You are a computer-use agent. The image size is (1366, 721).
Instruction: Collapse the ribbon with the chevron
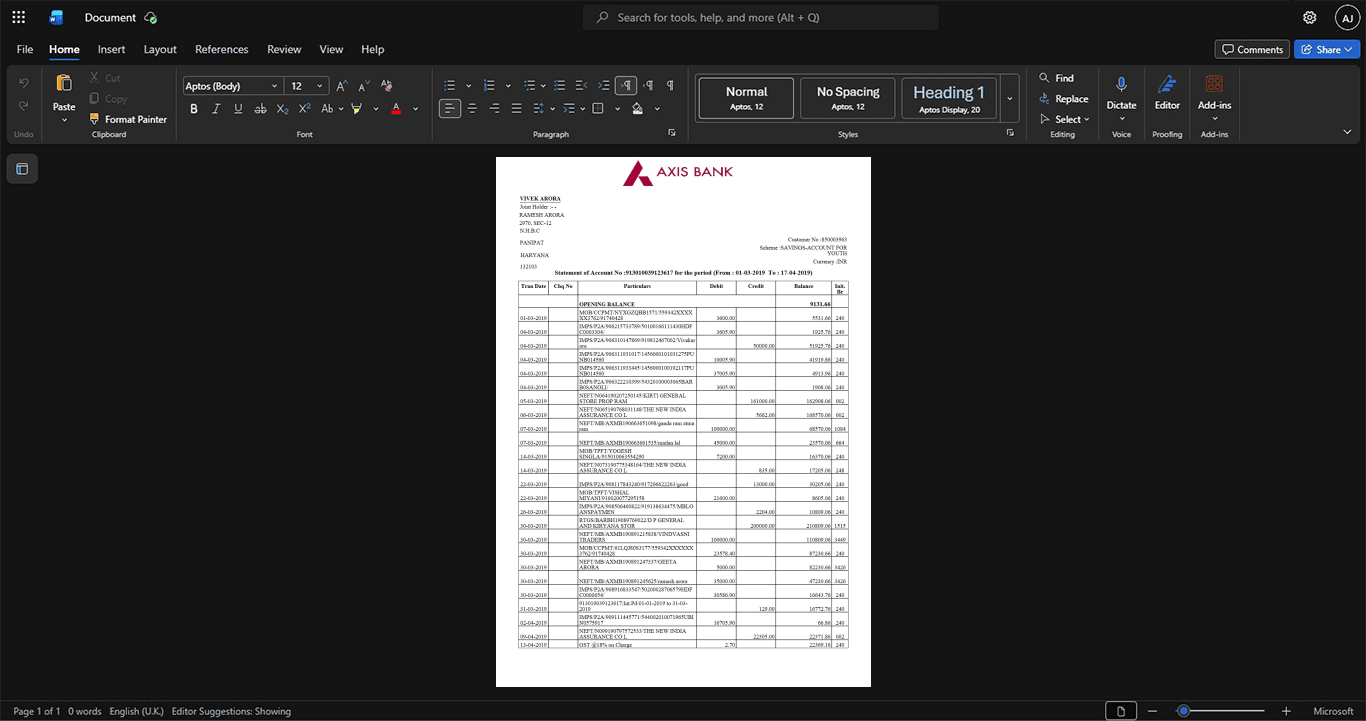1347,132
